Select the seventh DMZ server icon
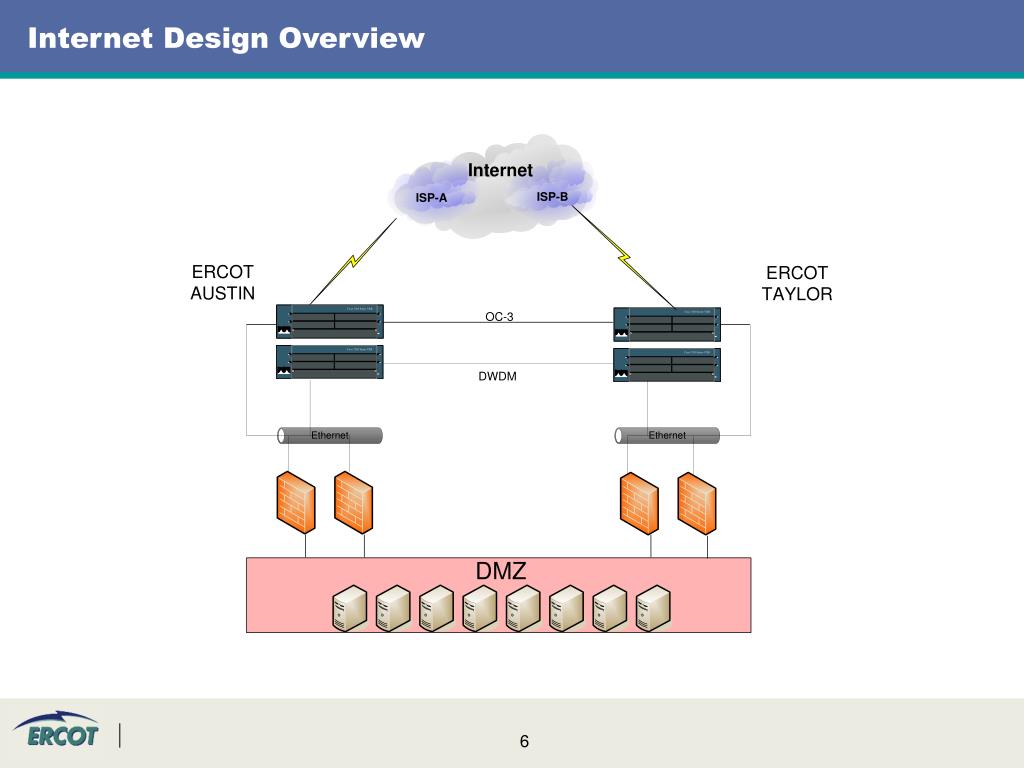Image resolution: width=1024 pixels, height=768 pixels. tap(610, 608)
